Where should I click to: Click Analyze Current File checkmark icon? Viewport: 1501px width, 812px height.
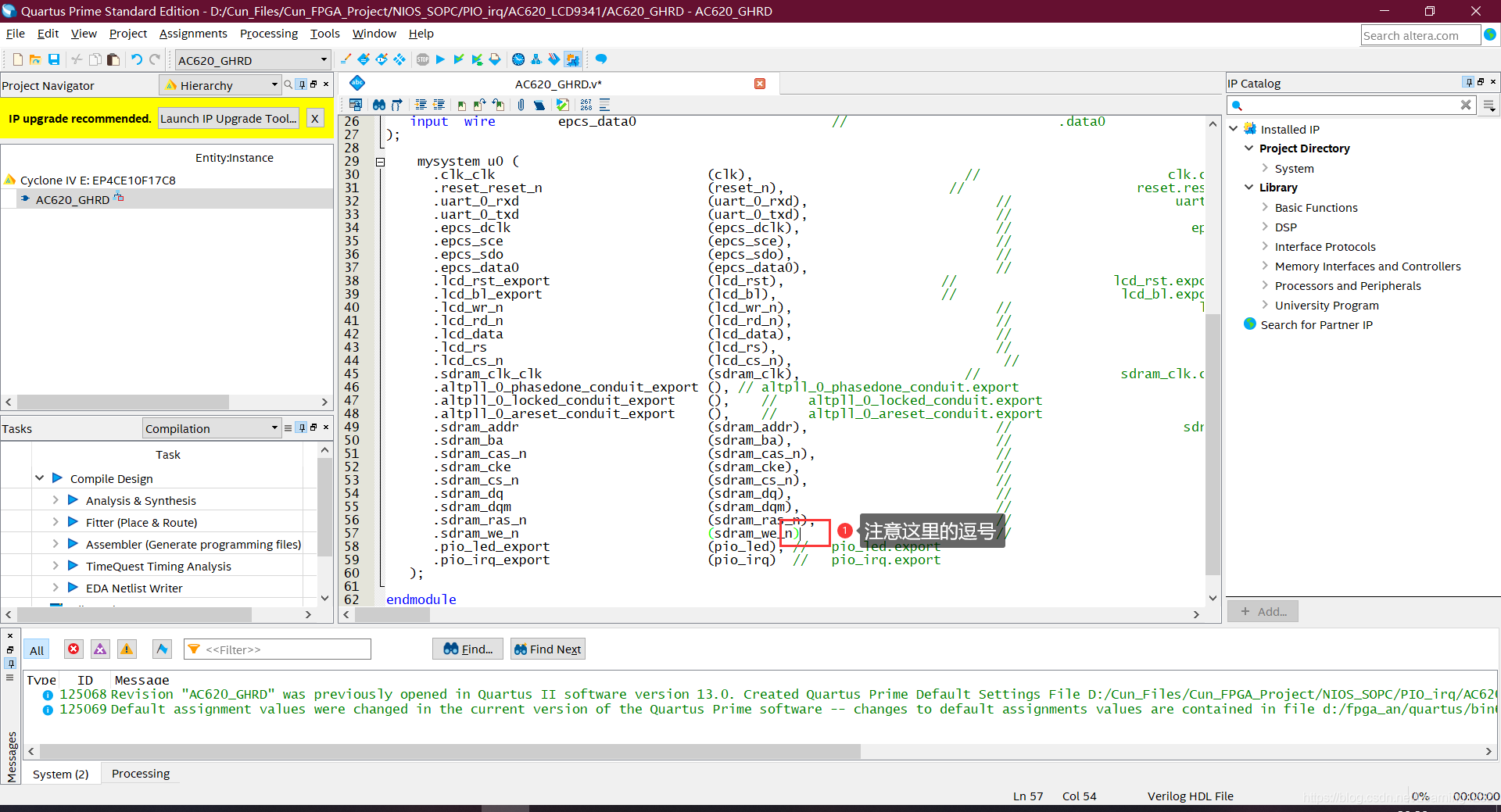tap(563, 105)
